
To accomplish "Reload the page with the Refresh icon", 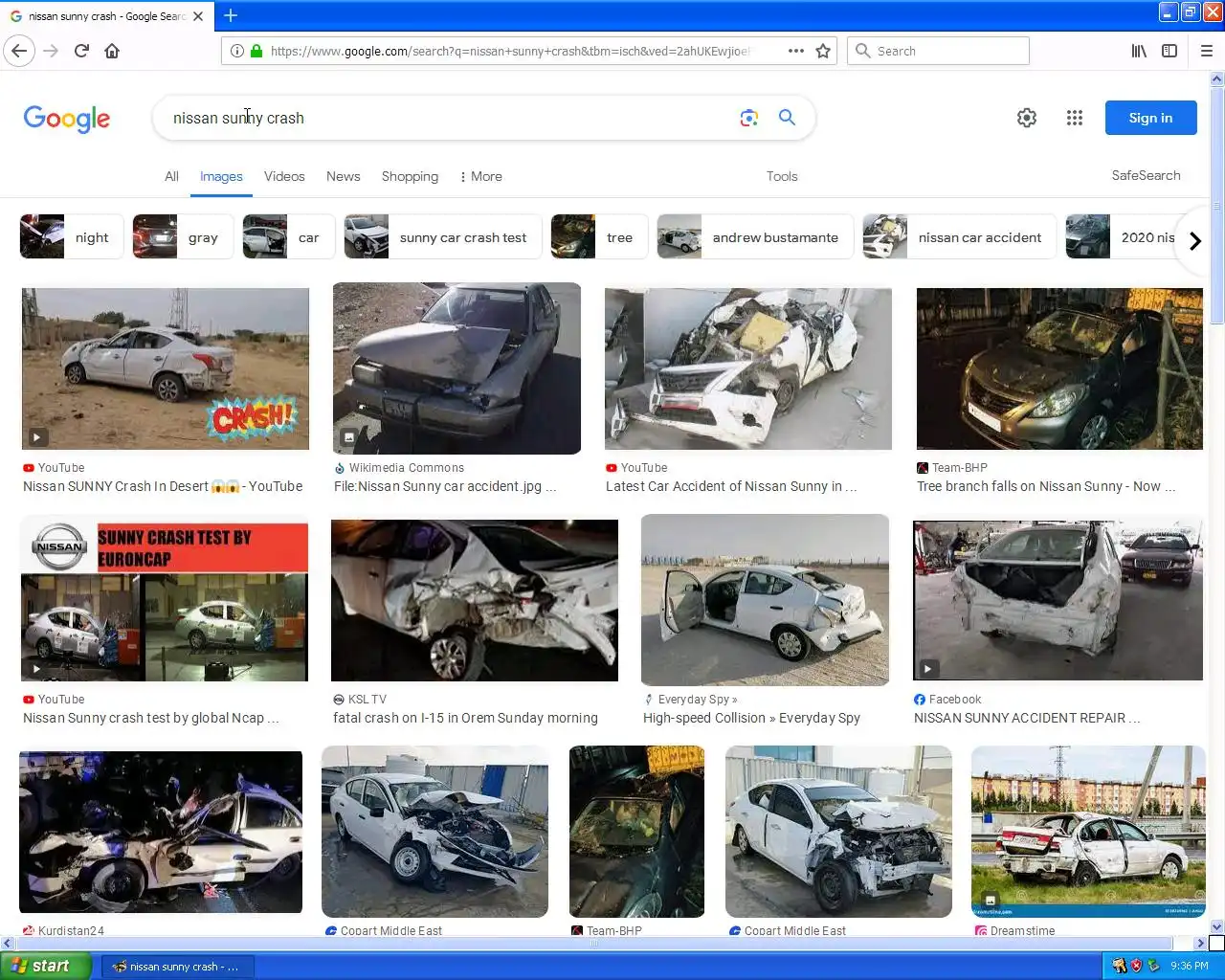I will pyautogui.click(x=81, y=51).
